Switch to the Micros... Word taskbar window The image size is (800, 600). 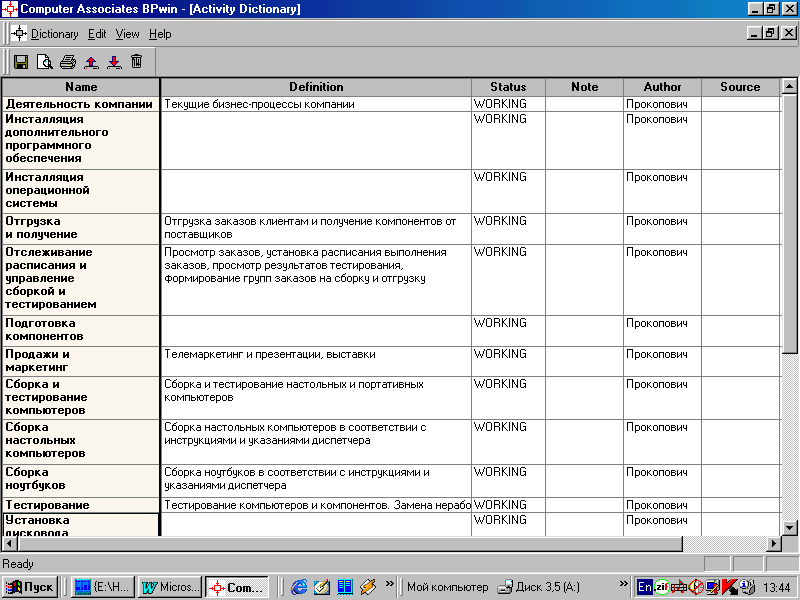point(169,587)
